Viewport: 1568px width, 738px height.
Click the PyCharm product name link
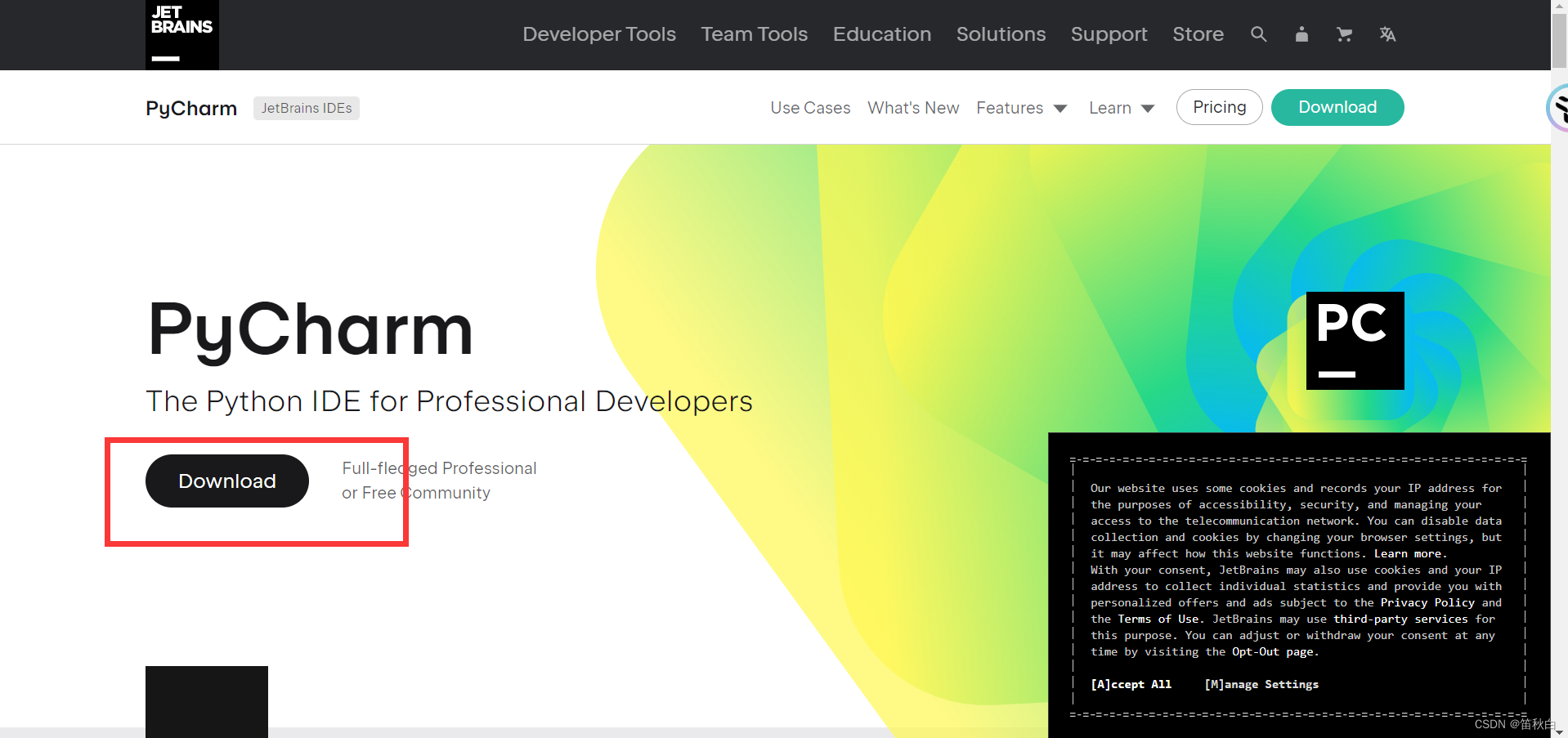191,108
